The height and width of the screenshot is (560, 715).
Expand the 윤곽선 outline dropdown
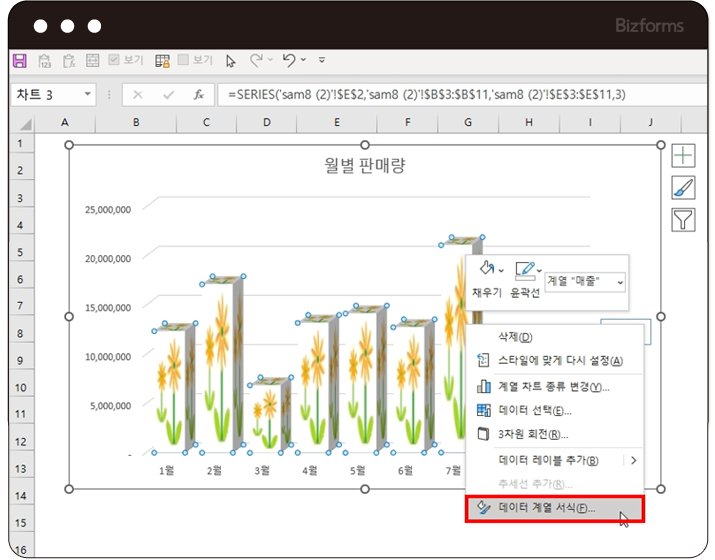click(540, 270)
